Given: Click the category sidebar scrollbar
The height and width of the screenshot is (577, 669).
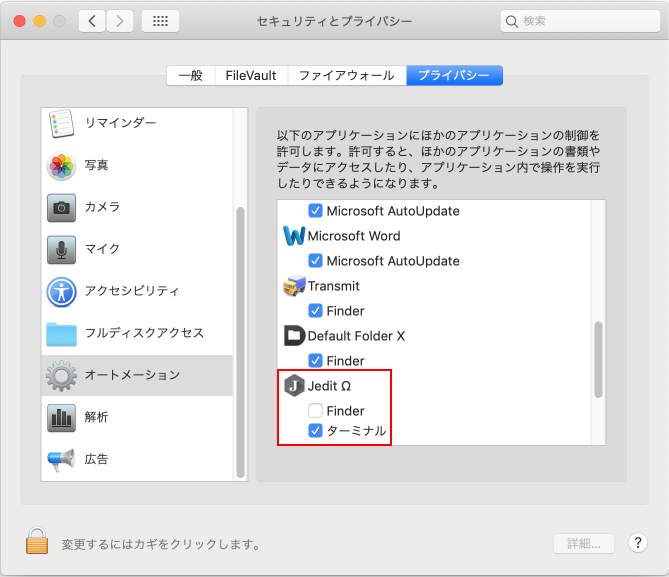Looking at the screenshot, I should tap(240, 342).
